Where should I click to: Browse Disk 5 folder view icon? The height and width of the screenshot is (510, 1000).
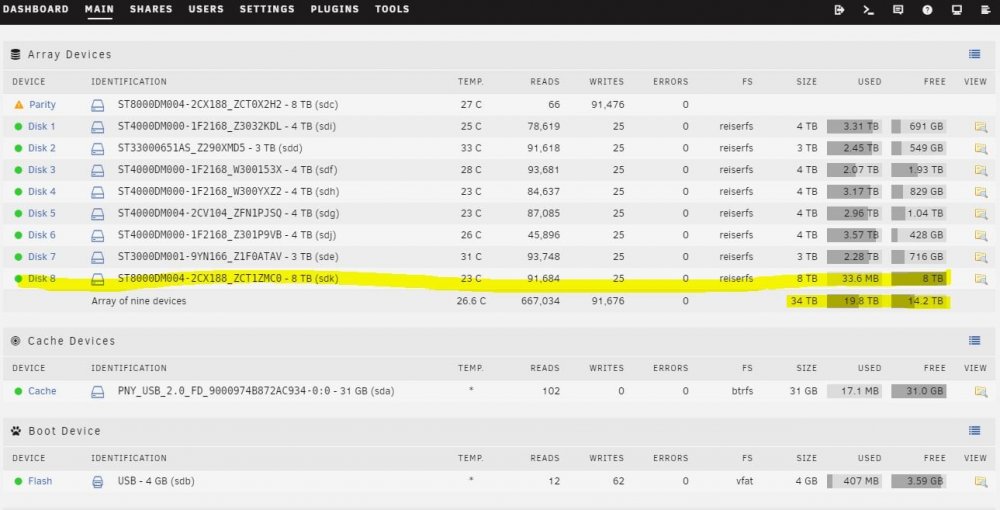point(980,214)
